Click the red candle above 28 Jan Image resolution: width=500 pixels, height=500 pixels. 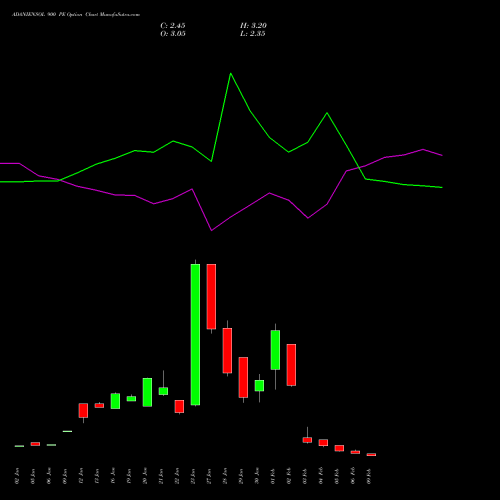[x=227, y=350]
